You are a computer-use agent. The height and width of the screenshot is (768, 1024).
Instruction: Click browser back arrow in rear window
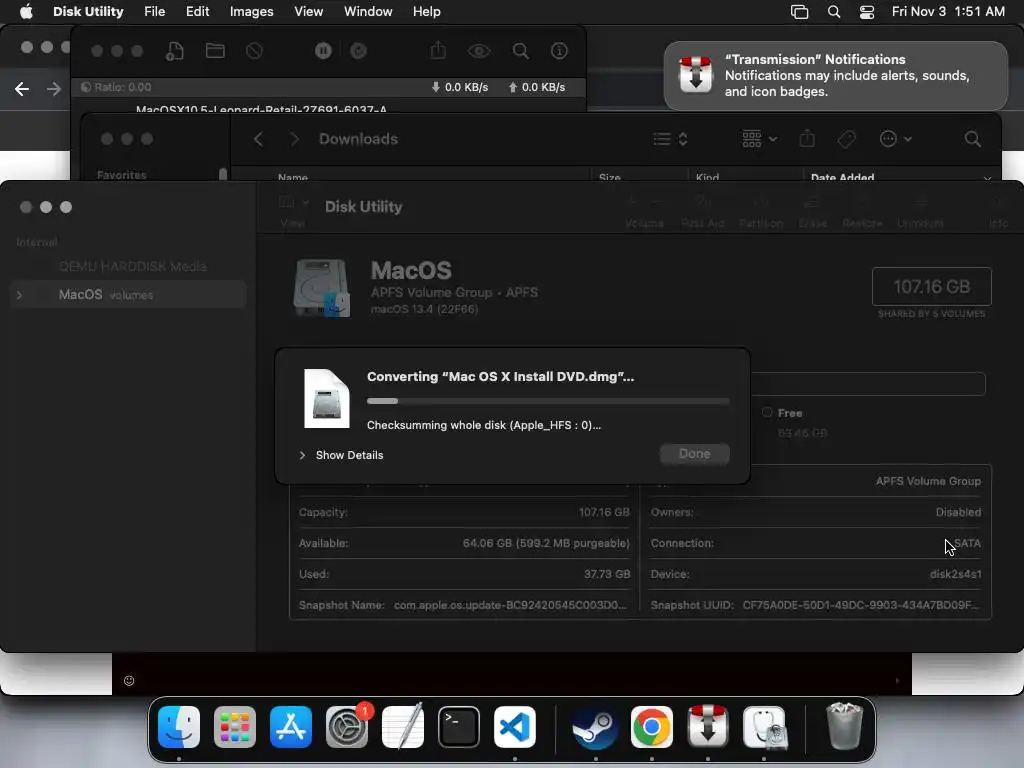coord(22,89)
